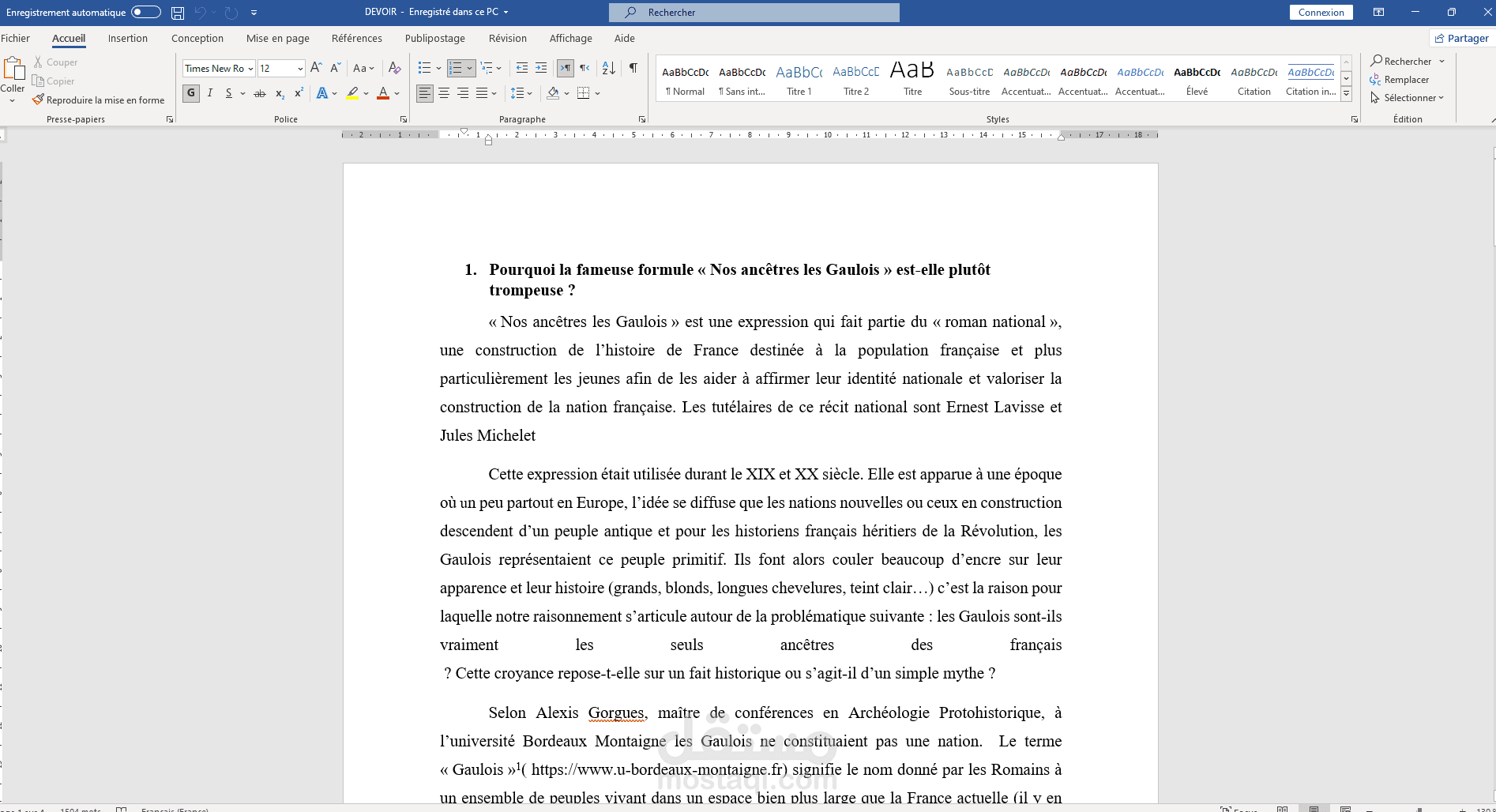The image size is (1496, 812).
Task: Apply subscript formatting
Action: click(280, 93)
